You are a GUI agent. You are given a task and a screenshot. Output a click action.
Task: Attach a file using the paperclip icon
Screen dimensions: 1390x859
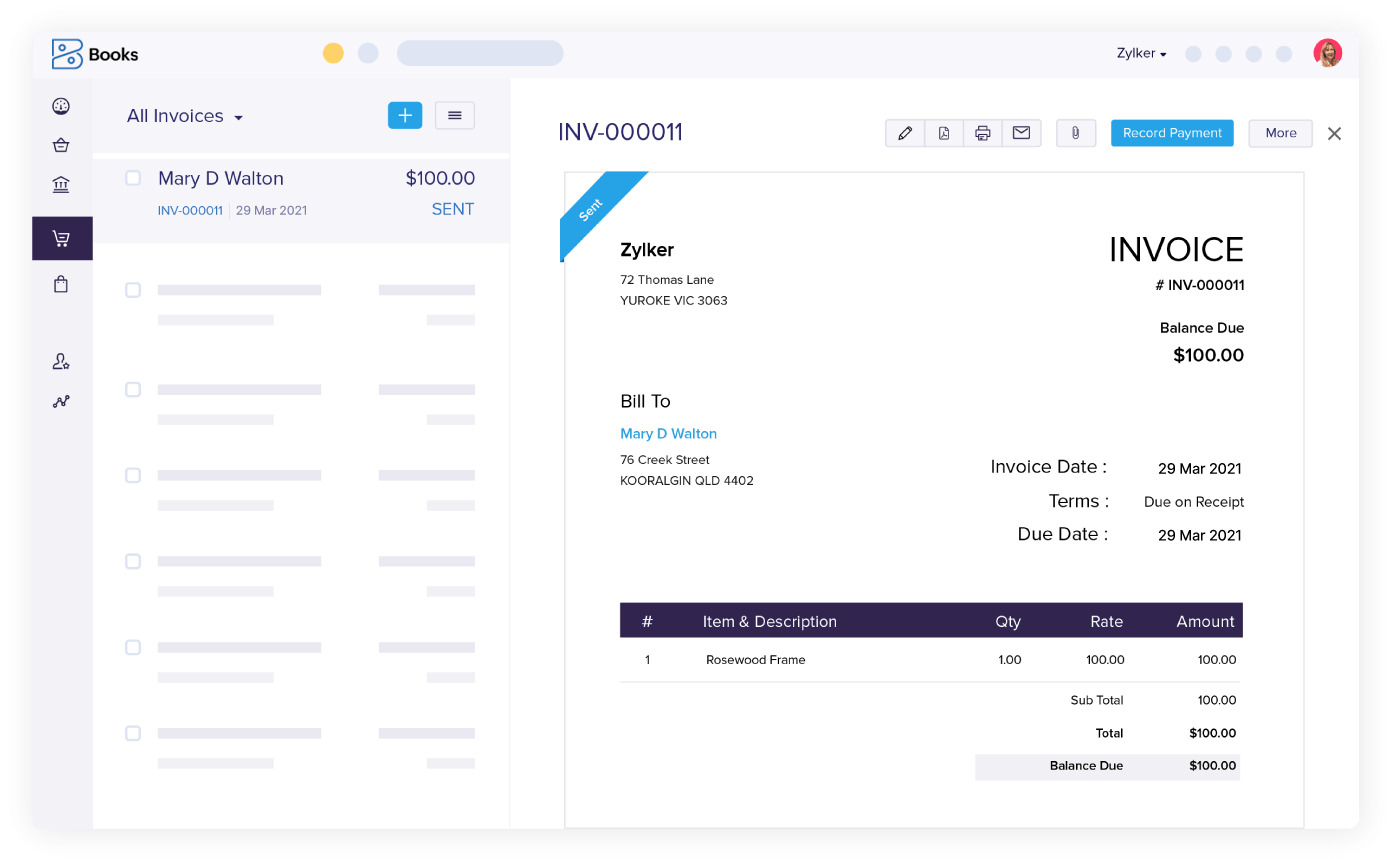click(x=1076, y=132)
